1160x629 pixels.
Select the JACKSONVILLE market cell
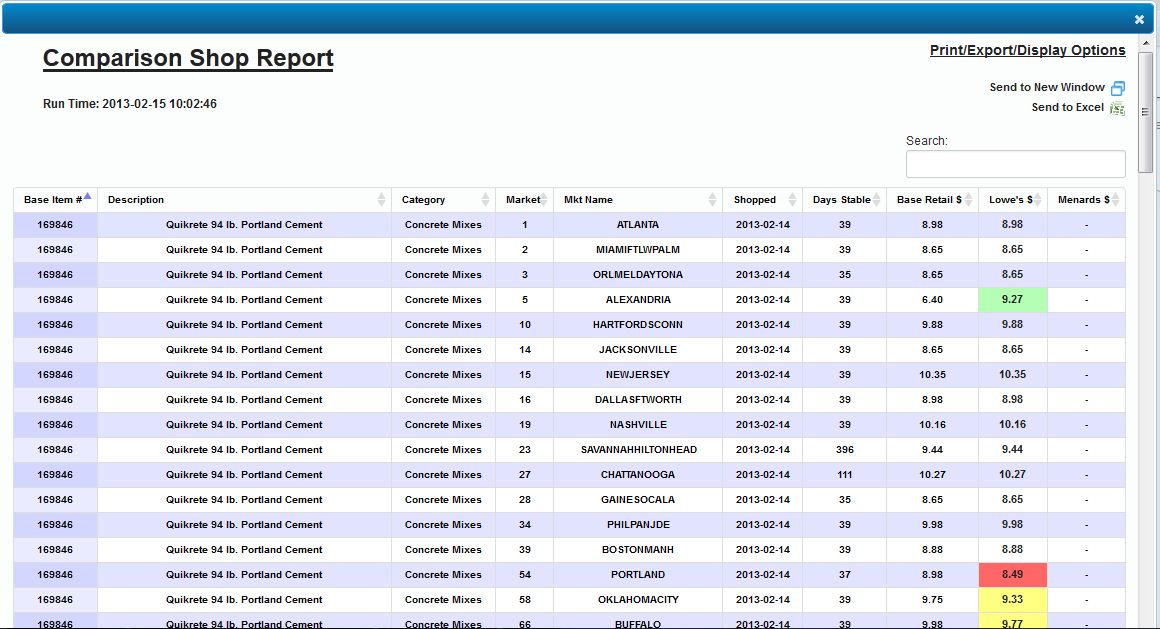click(x=638, y=350)
